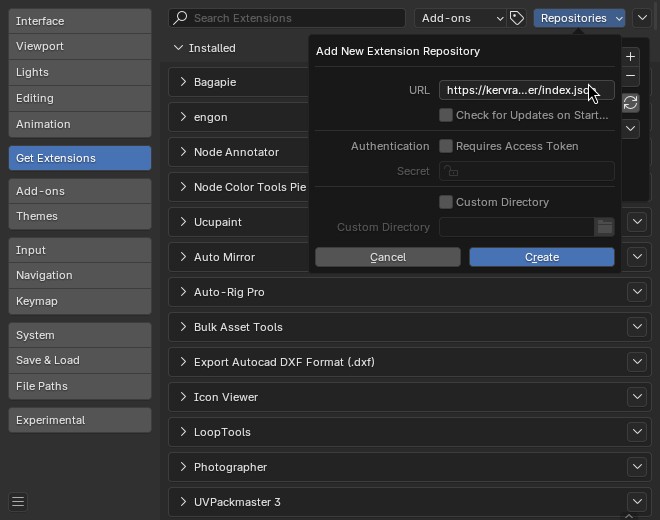The height and width of the screenshot is (520, 660).
Task: Enable Check for Updates on Startup
Action: (x=446, y=115)
